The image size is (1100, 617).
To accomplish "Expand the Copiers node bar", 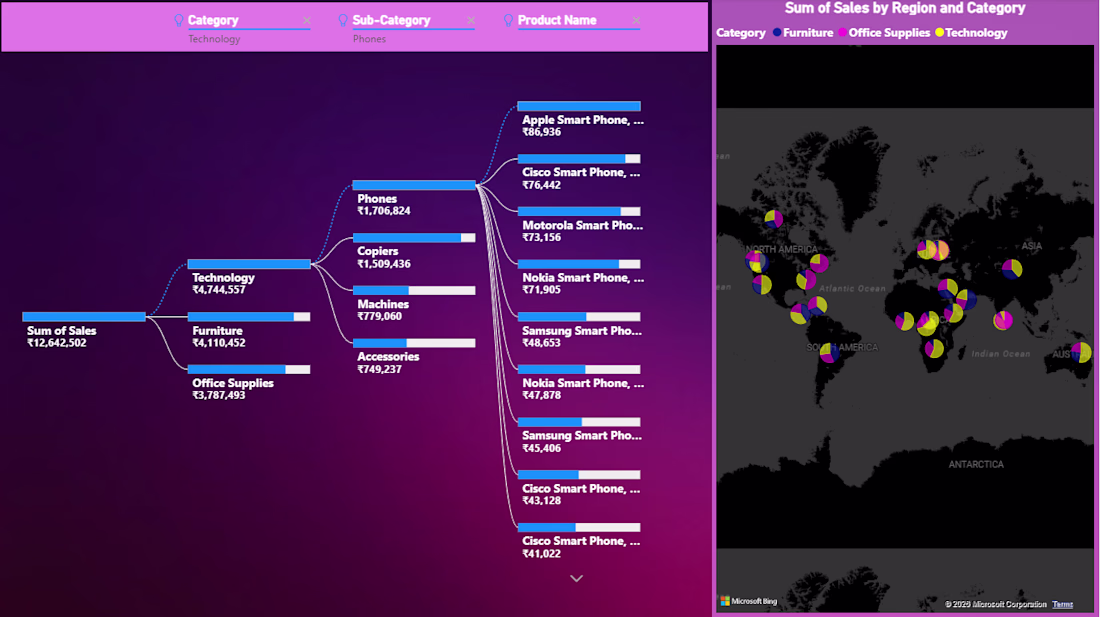I will (x=414, y=238).
